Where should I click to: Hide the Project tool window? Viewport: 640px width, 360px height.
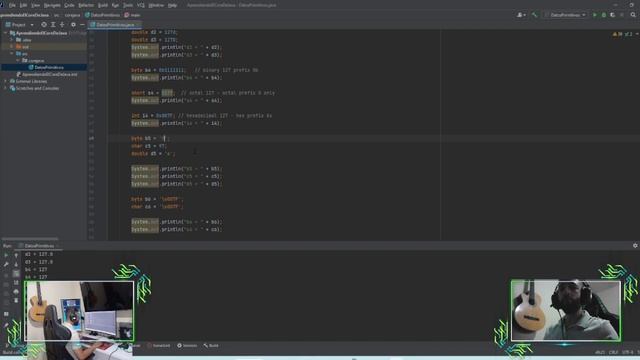82,24
